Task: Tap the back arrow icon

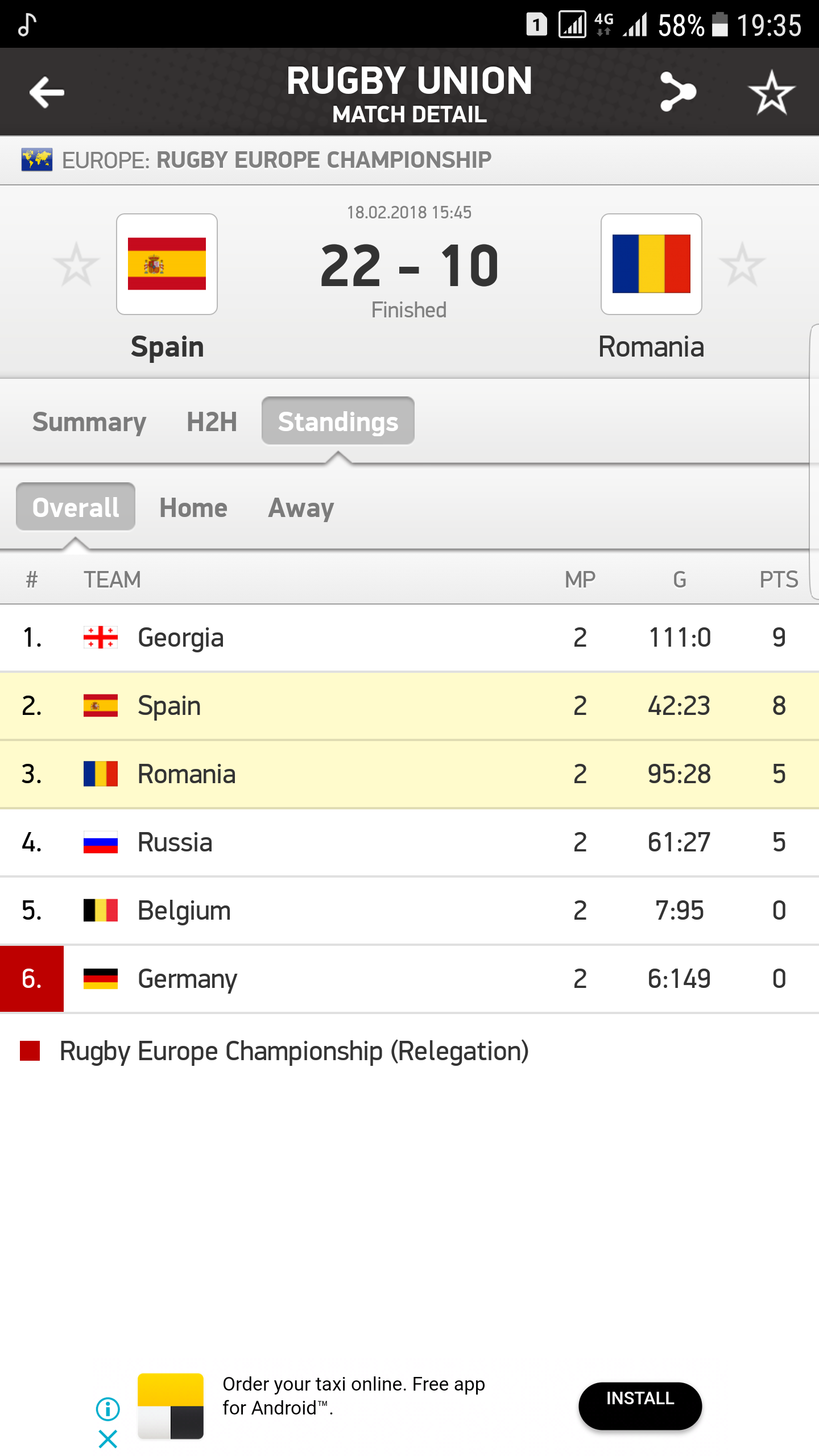Action: (47, 92)
